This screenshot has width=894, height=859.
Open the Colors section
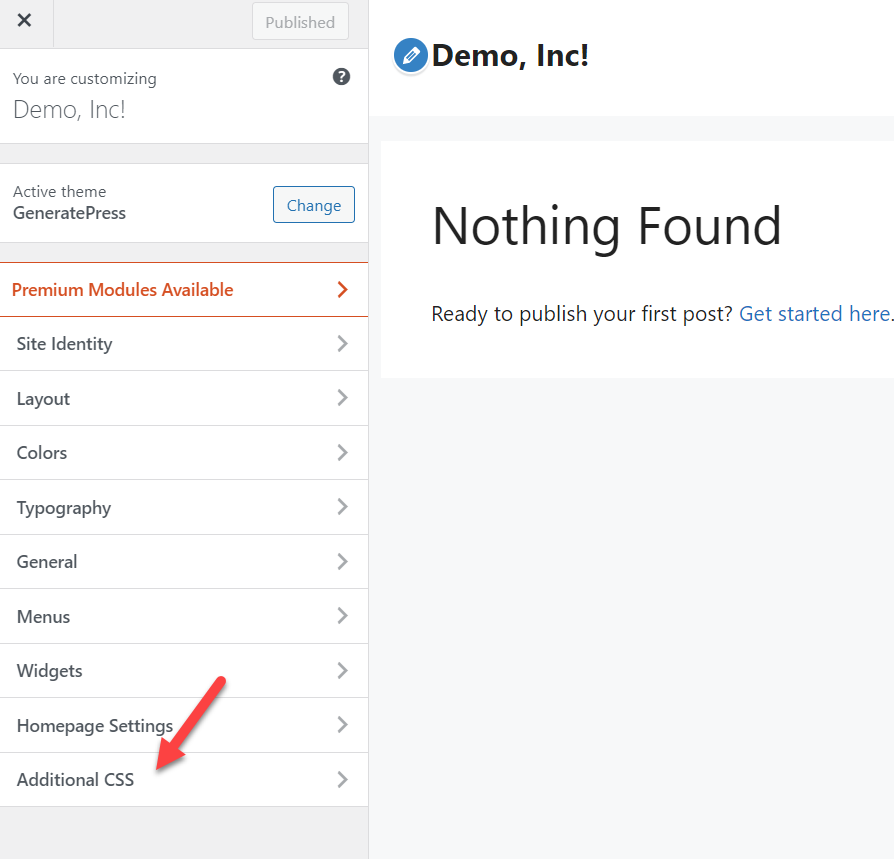184,453
